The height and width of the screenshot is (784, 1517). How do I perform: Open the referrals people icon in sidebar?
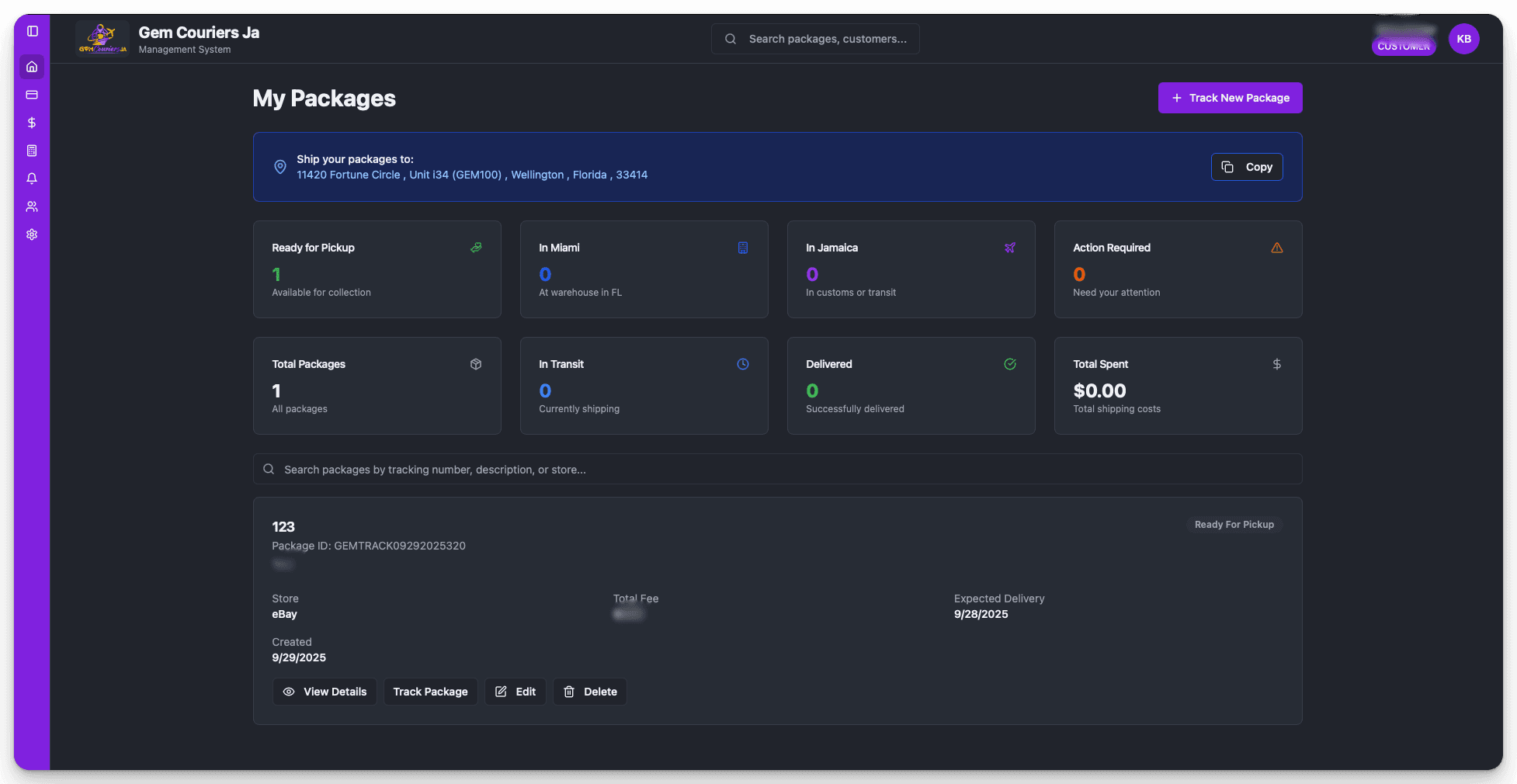coord(32,206)
